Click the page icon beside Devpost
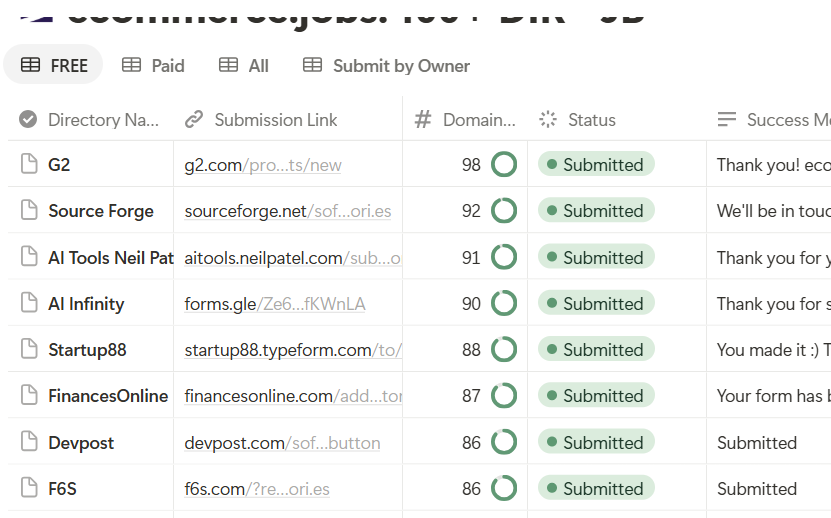 (x=29, y=442)
